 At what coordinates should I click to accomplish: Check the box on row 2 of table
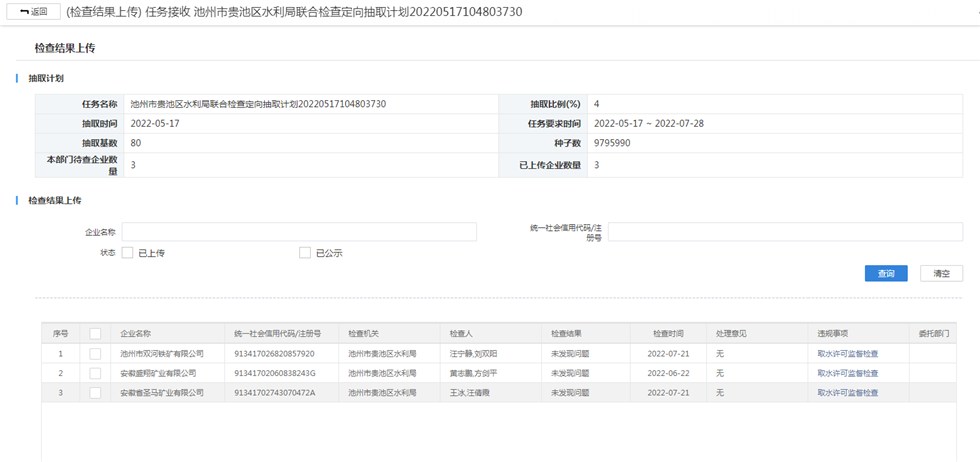(95, 373)
